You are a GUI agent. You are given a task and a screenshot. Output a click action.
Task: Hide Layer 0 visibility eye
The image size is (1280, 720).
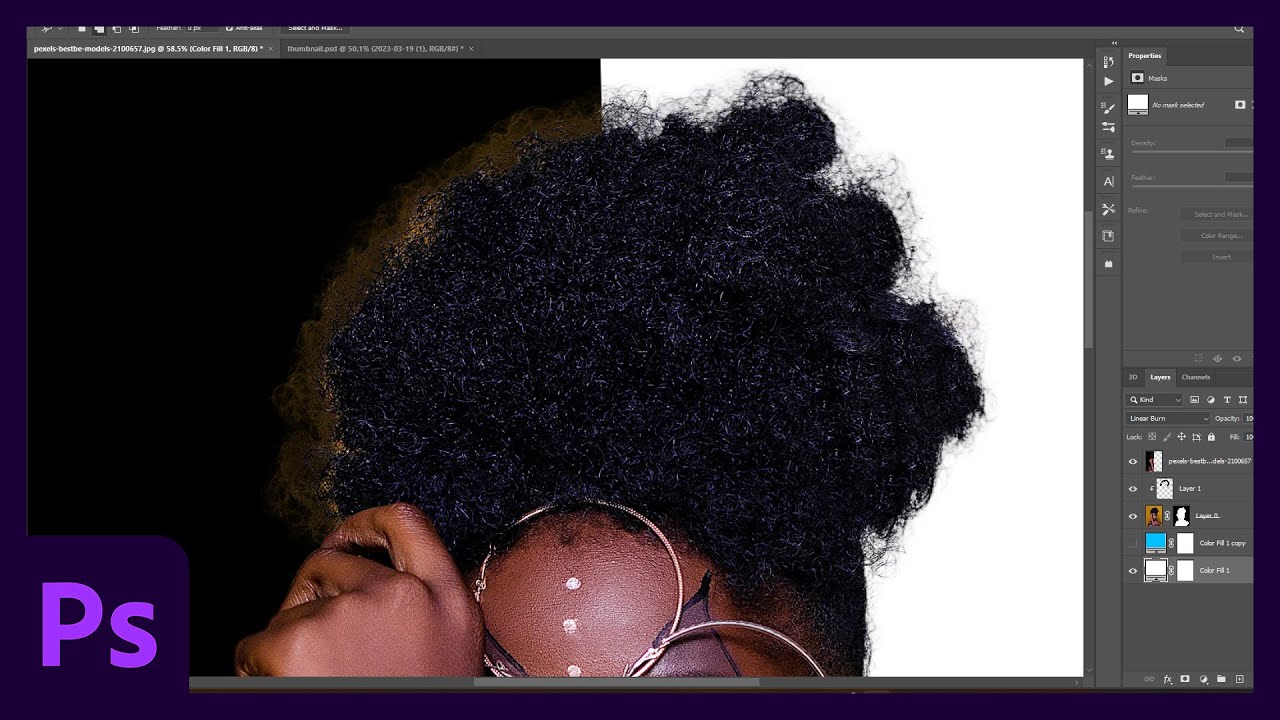click(x=1133, y=516)
